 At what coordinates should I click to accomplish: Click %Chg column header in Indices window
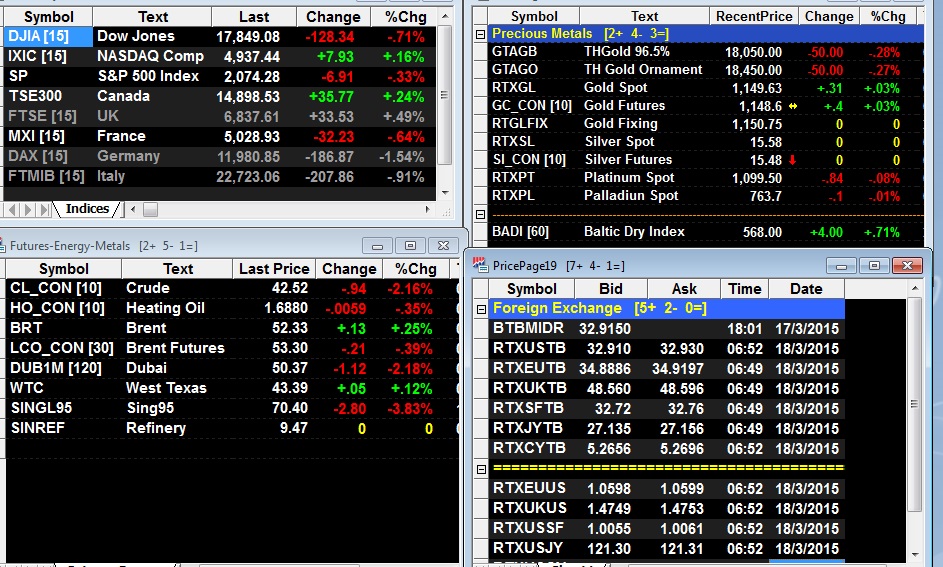coord(405,17)
